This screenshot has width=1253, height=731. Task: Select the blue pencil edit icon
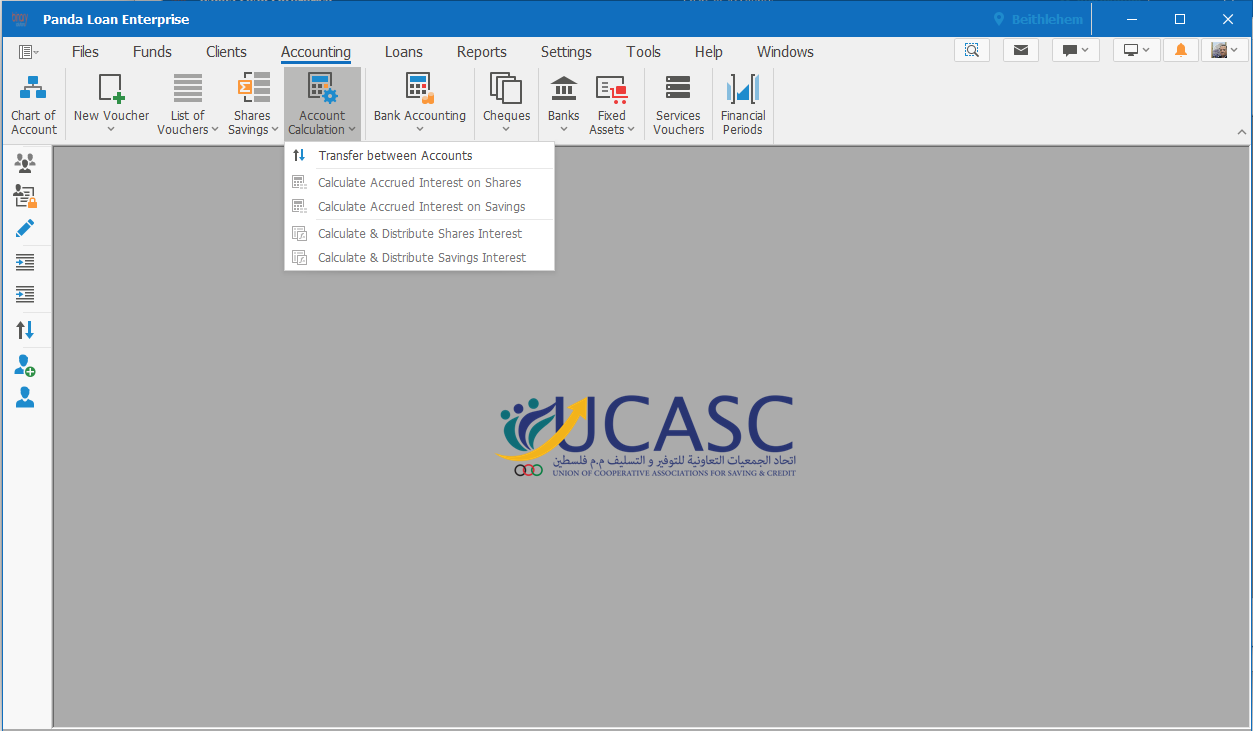pos(25,228)
